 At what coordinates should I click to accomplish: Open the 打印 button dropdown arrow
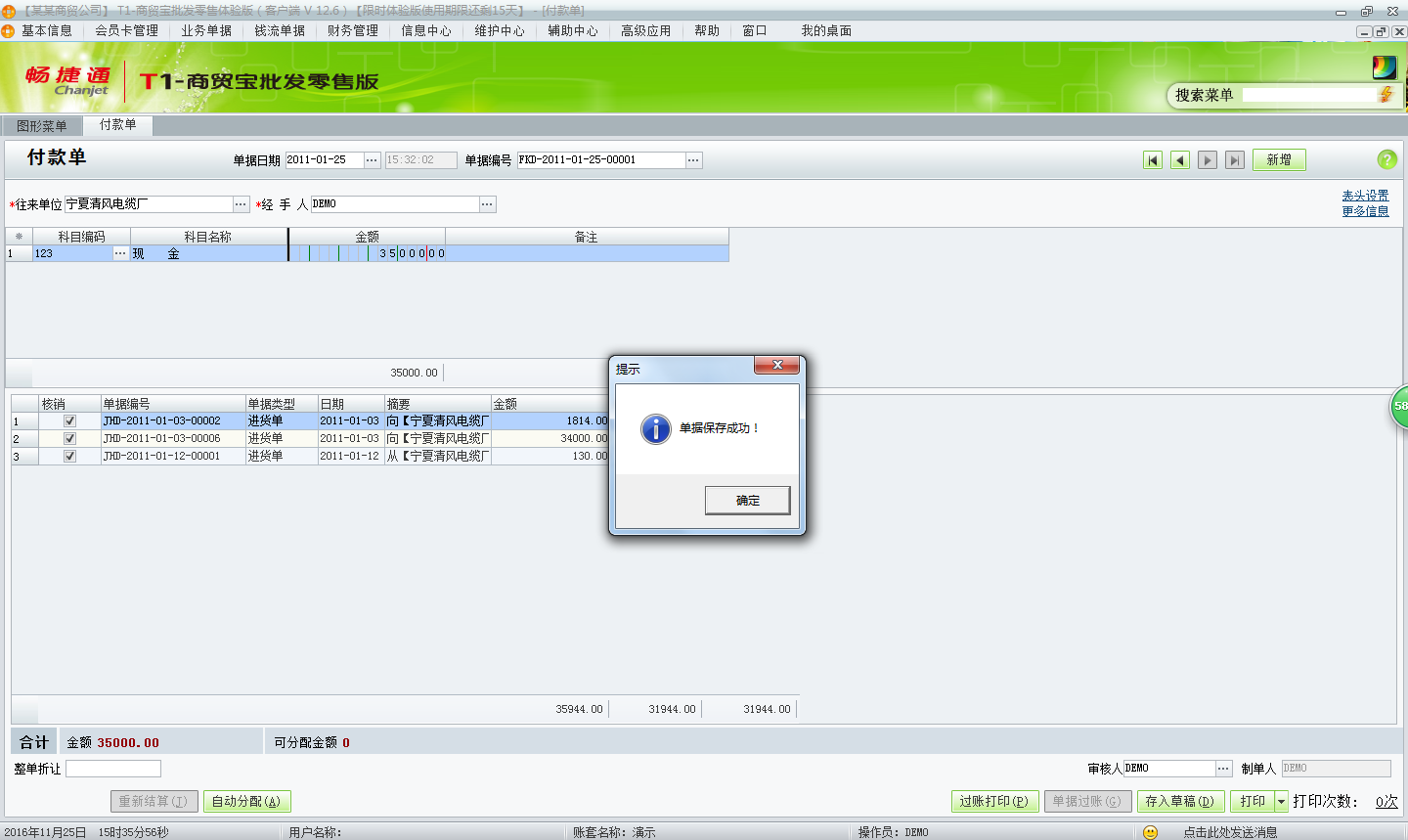click(x=1284, y=801)
